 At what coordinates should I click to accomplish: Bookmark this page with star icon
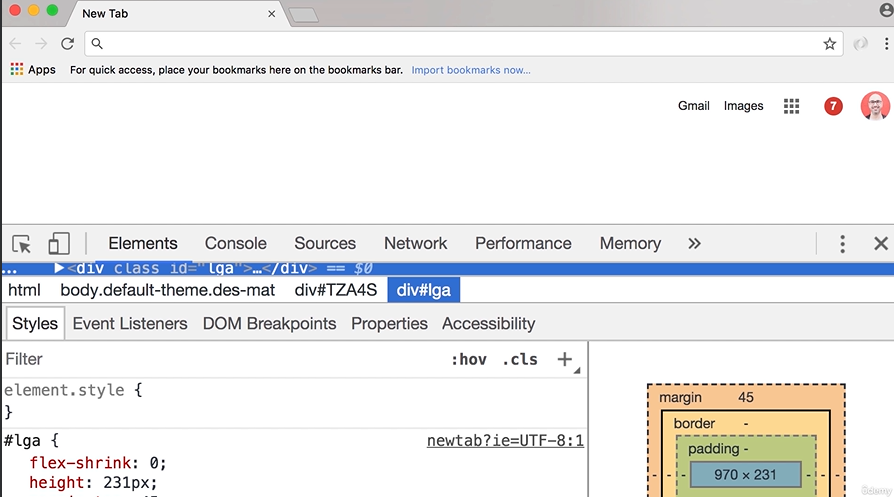point(829,44)
